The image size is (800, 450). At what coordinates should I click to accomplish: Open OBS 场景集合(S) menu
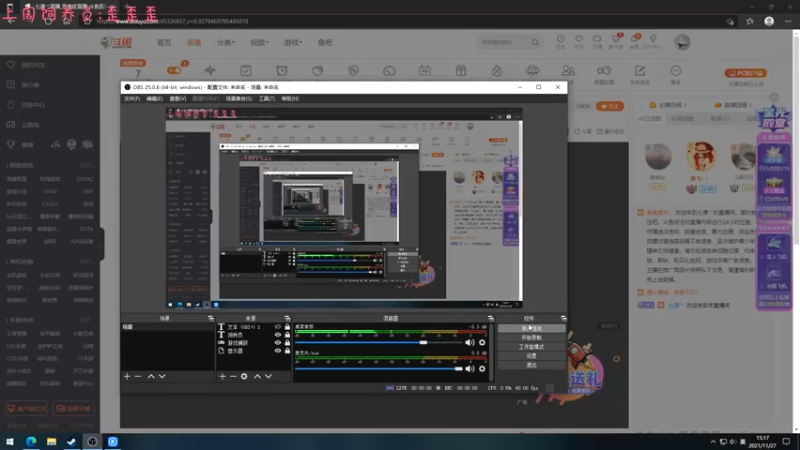239,98
